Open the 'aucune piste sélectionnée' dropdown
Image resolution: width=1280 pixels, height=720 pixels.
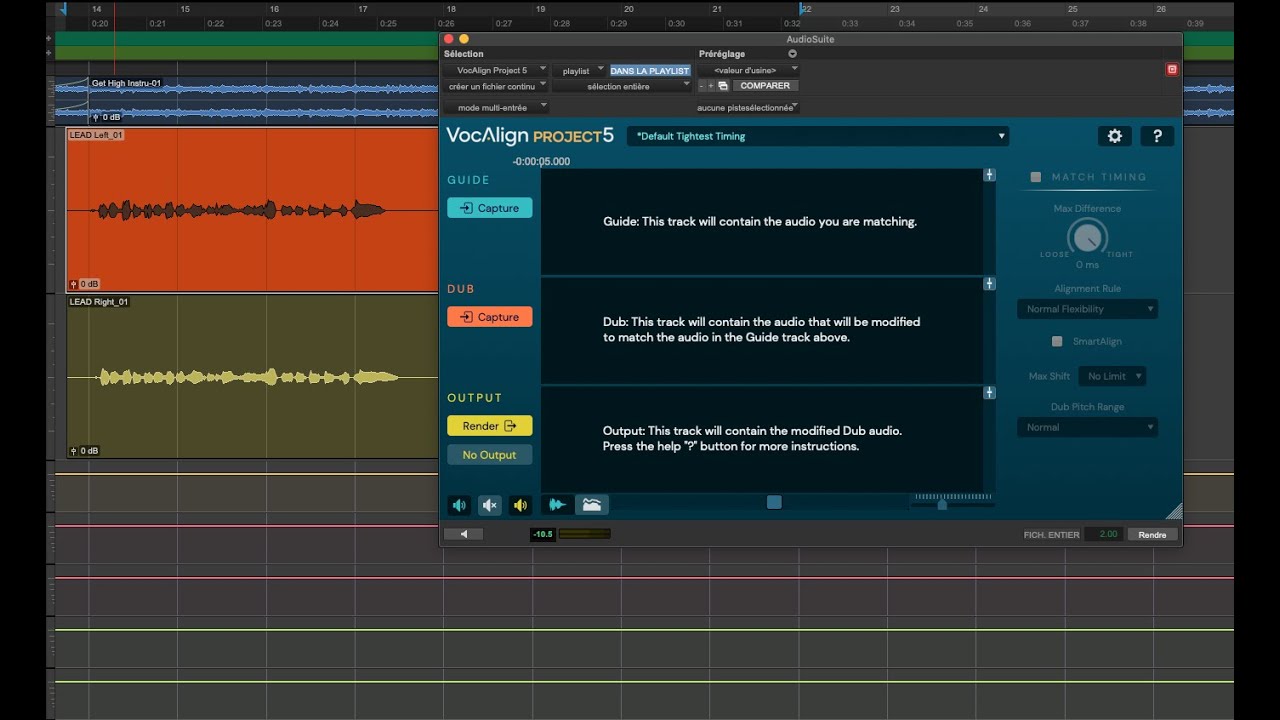[x=748, y=107]
